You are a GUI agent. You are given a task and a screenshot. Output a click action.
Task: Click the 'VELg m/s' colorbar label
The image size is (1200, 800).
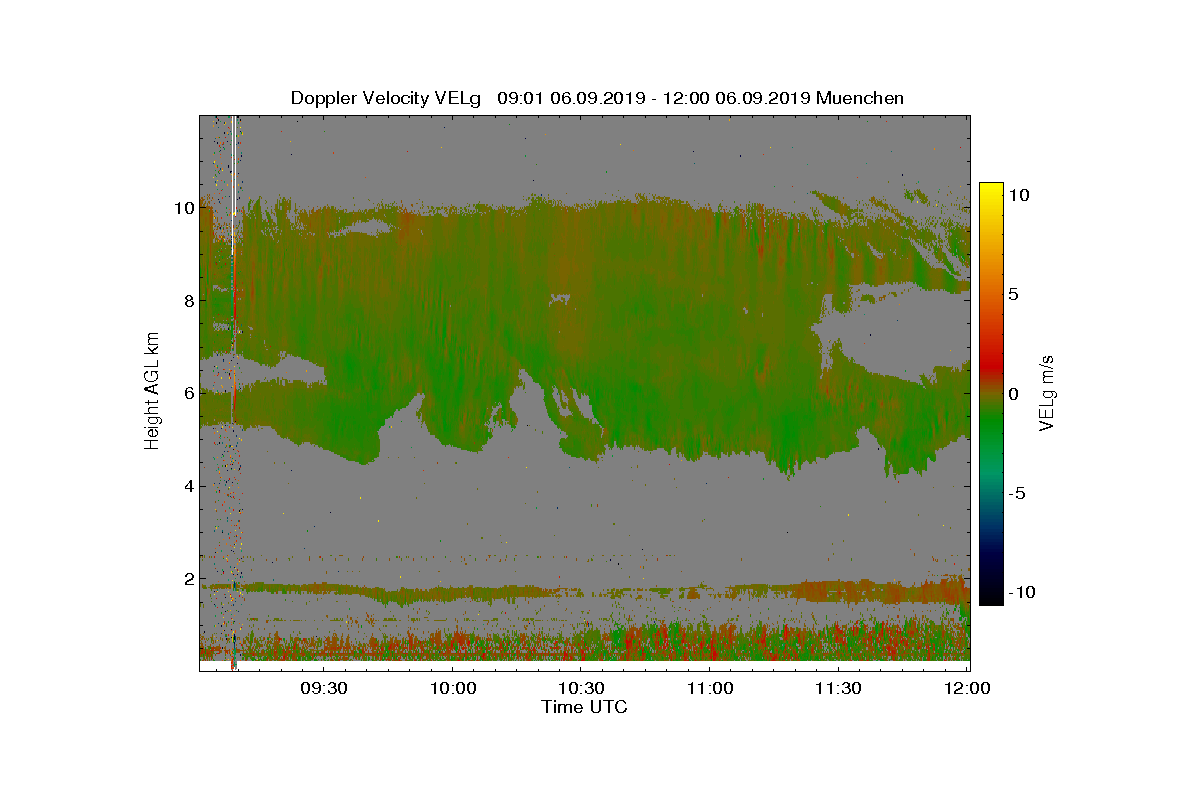pyautogui.click(x=1047, y=392)
